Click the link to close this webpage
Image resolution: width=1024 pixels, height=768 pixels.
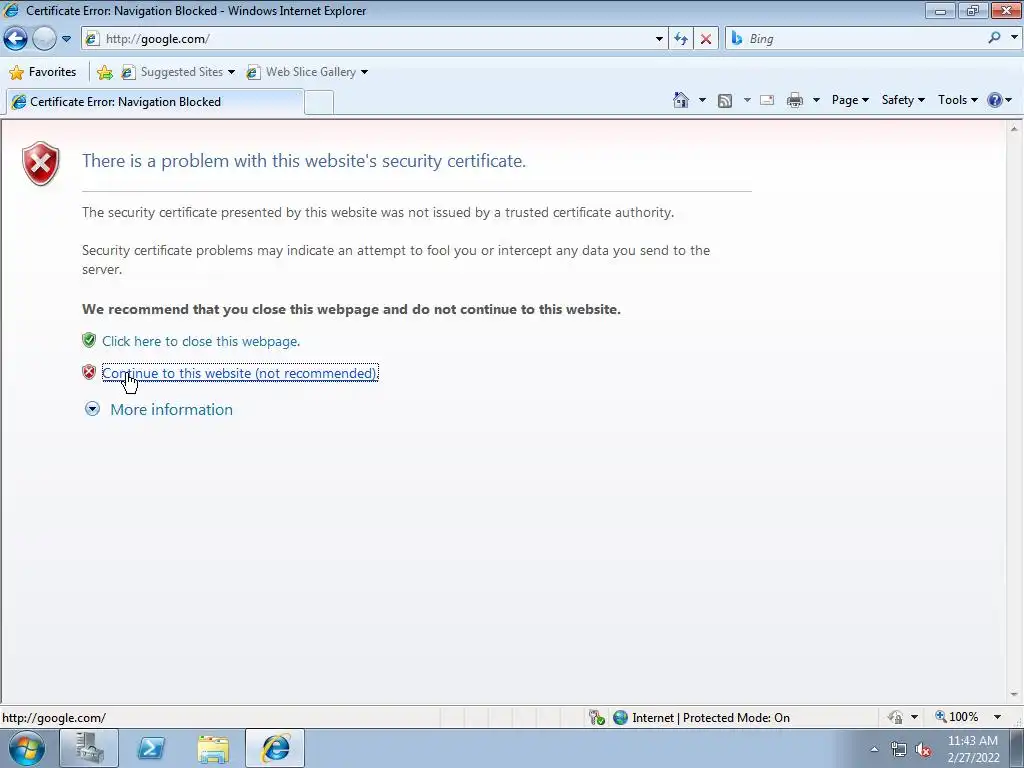(x=201, y=341)
